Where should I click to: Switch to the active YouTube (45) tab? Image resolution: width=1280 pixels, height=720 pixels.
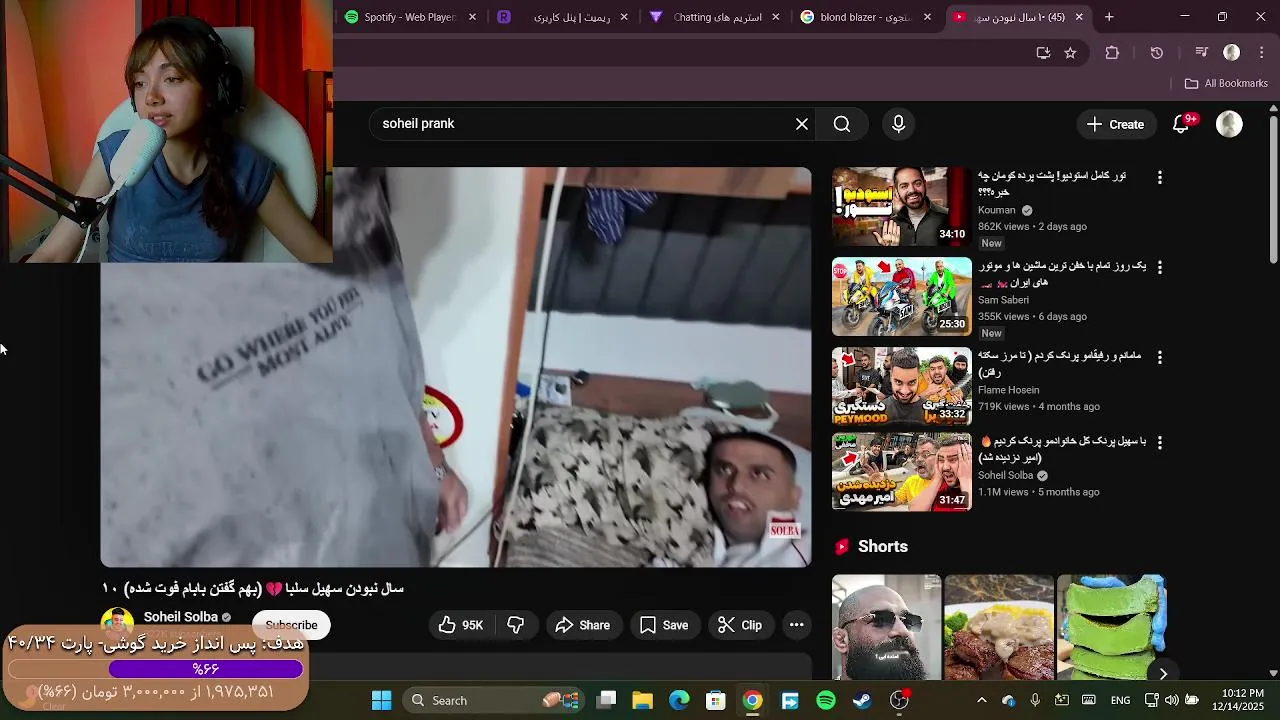1017,17
